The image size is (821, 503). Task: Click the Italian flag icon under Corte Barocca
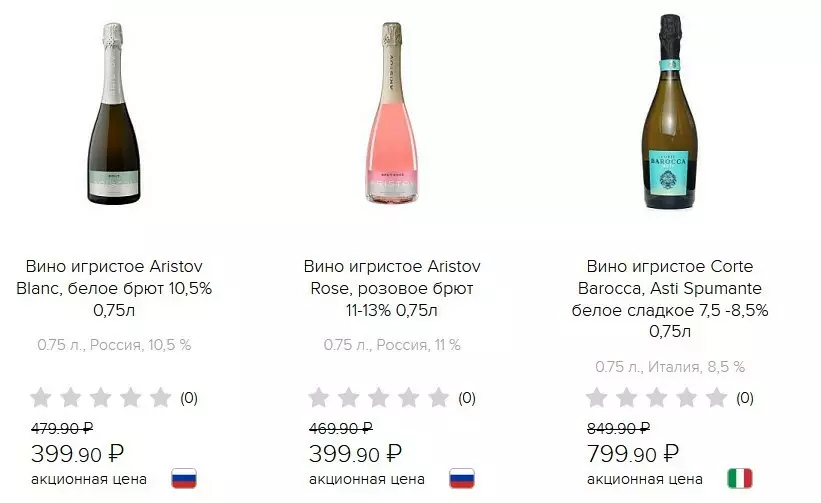coord(739,478)
